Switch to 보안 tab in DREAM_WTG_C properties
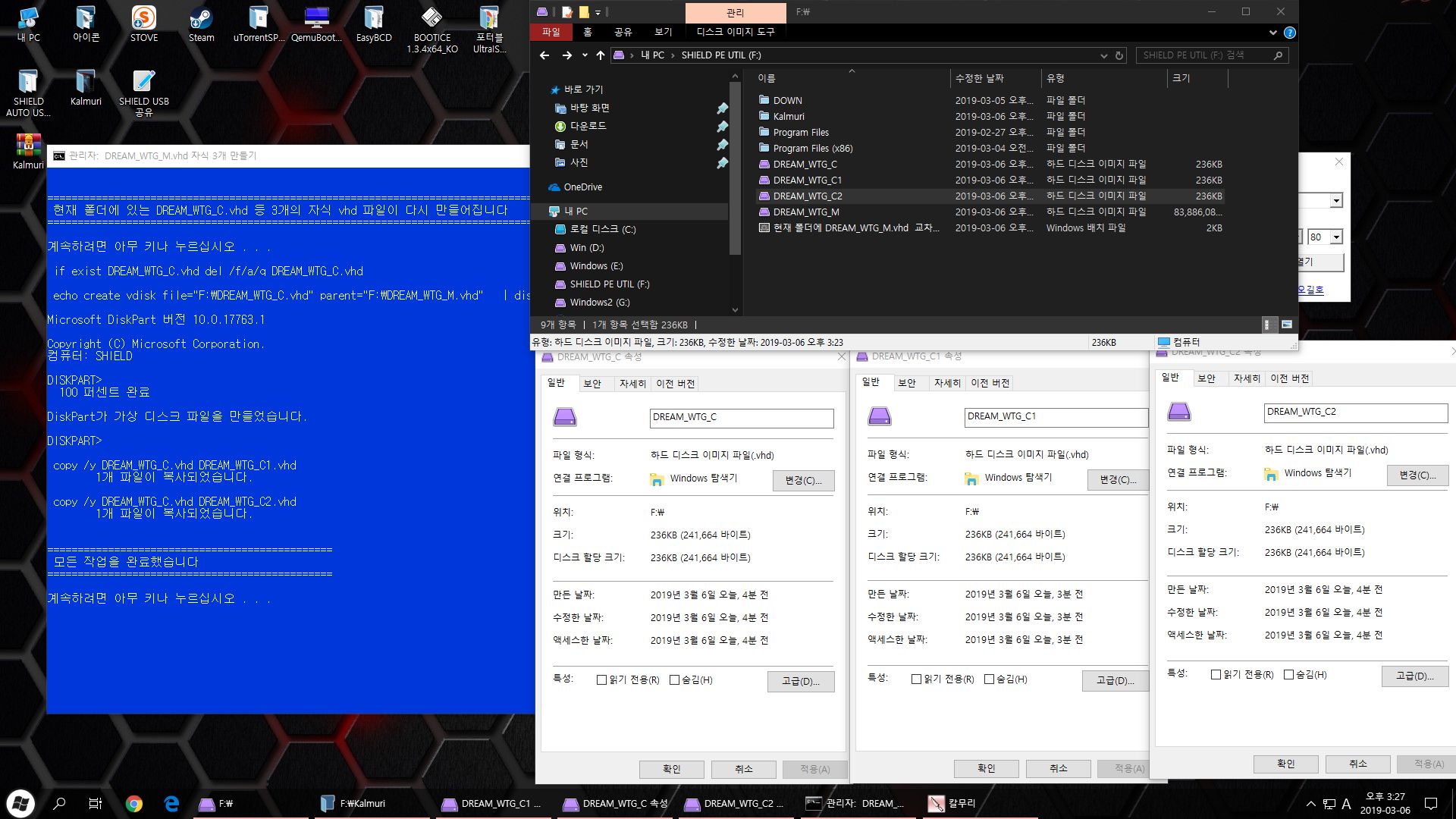This screenshot has width=1456, height=819. [592, 384]
